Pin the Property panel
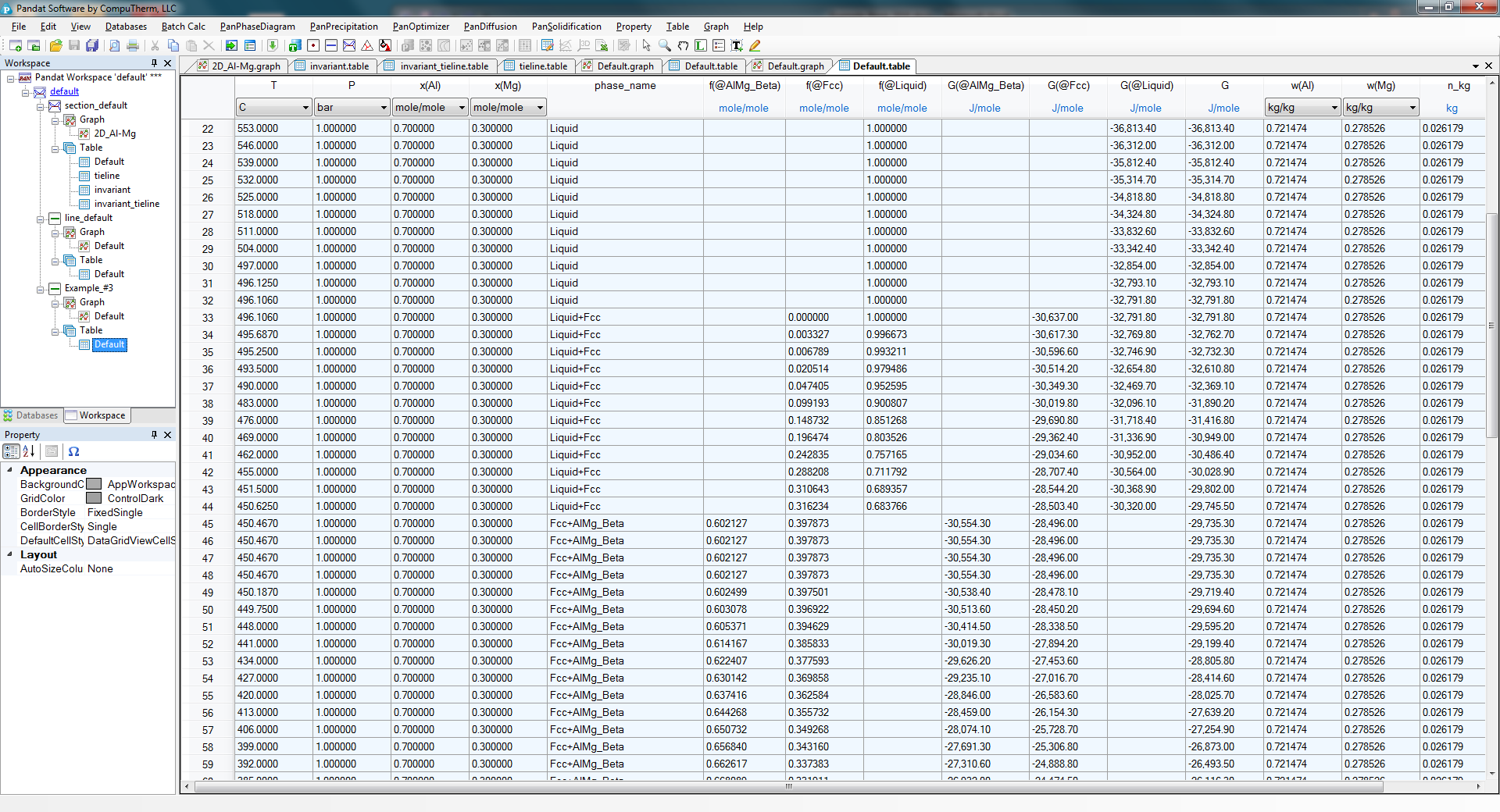 (x=154, y=435)
